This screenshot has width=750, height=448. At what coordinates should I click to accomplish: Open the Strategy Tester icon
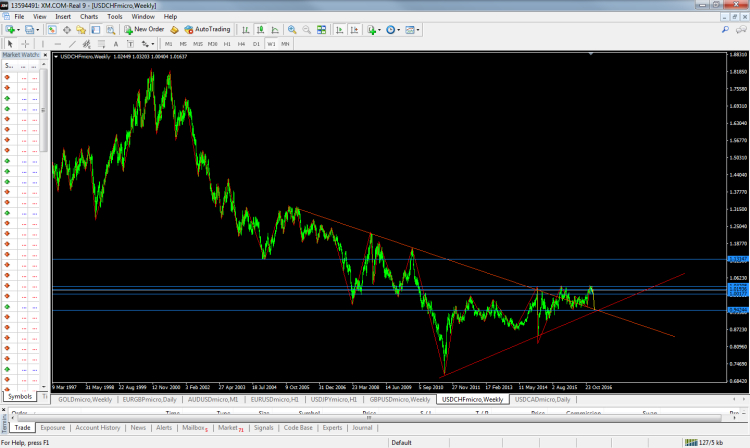(x=110, y=30)
